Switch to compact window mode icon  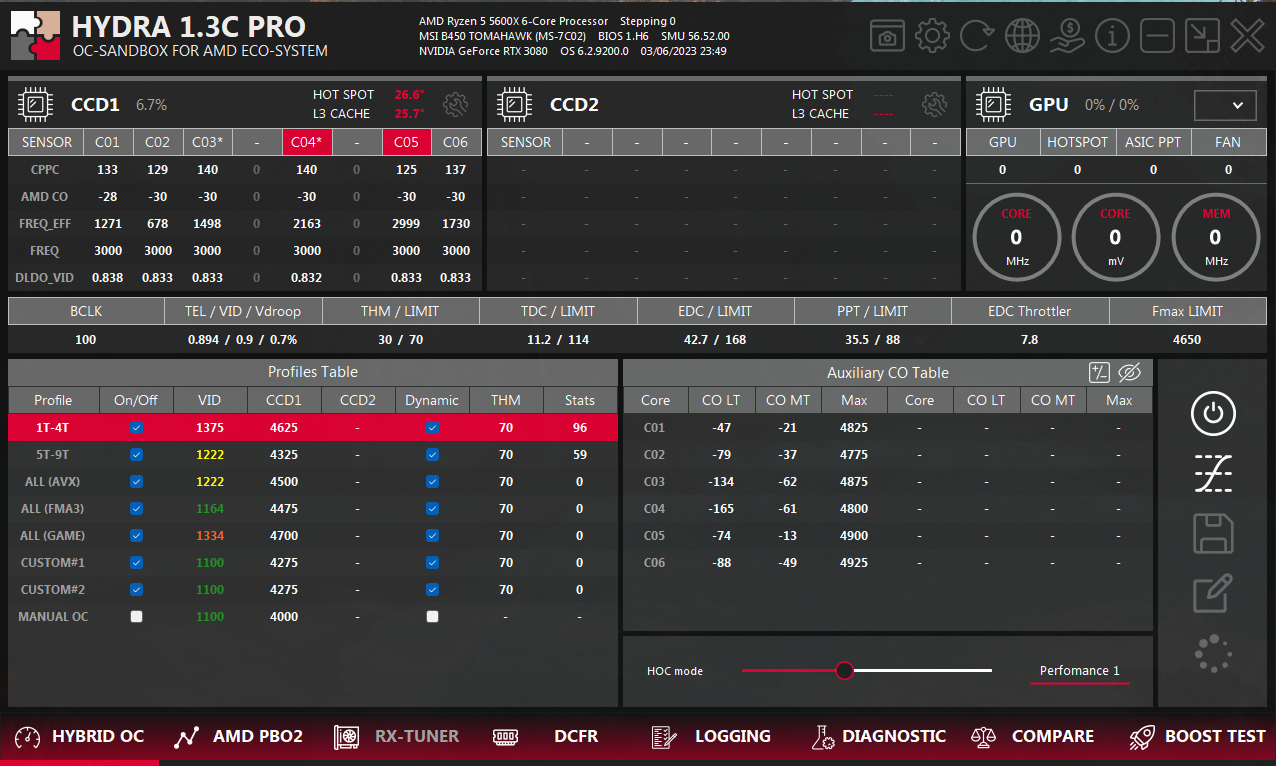point(1202,37)
